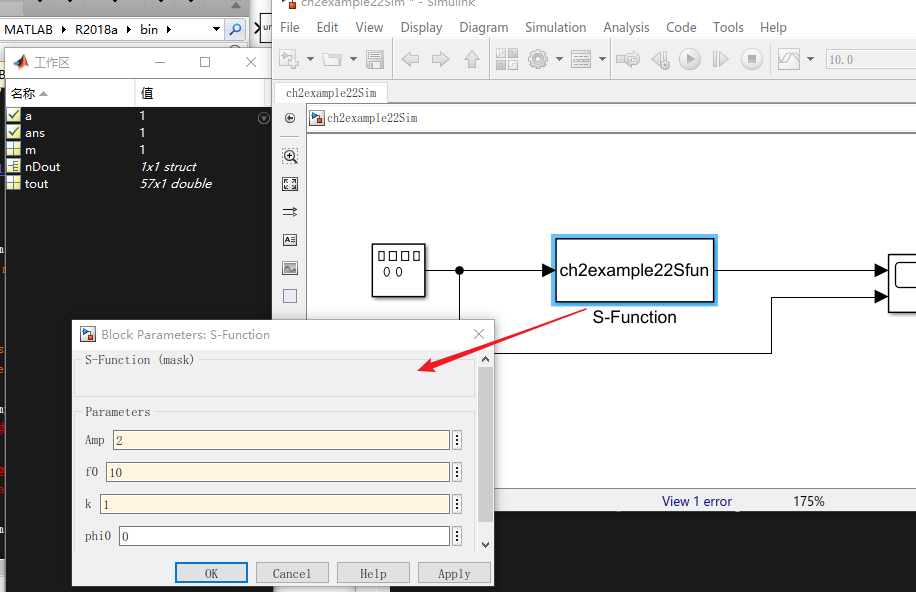Open the Model Explorer icon
Viewport: 916px width, 592px height.
point(581,59)
